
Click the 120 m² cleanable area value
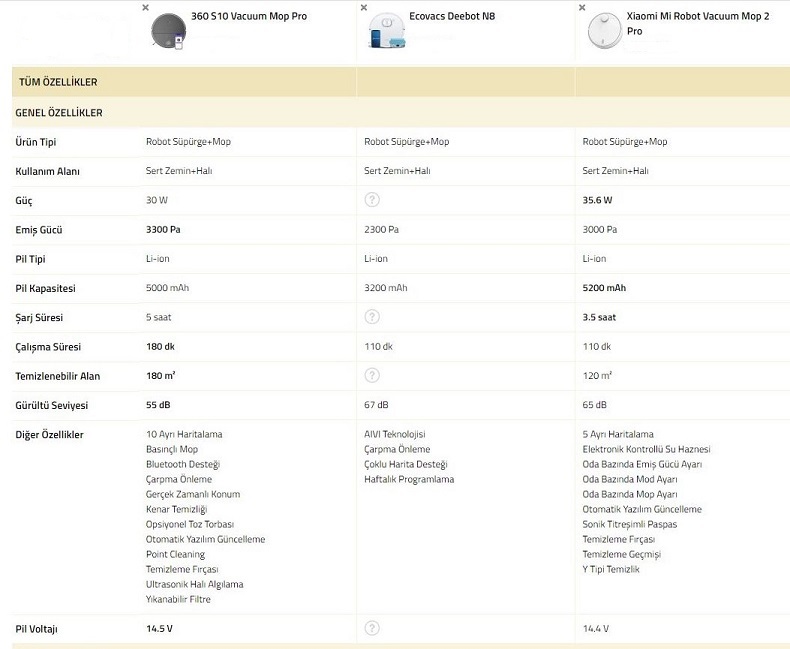click(x=597, y=375)
